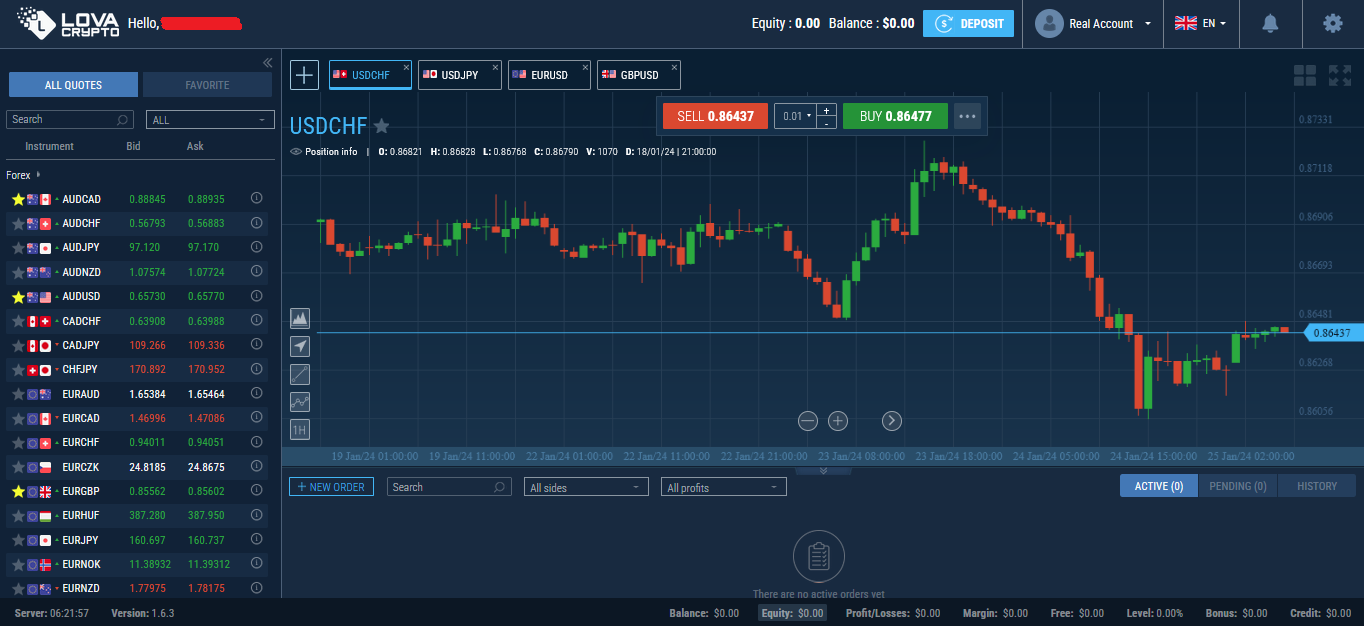This screenshot has width=1364, height=626.
Task: Open the HISTORY orders tab
Action: [x=1317, y=486]
